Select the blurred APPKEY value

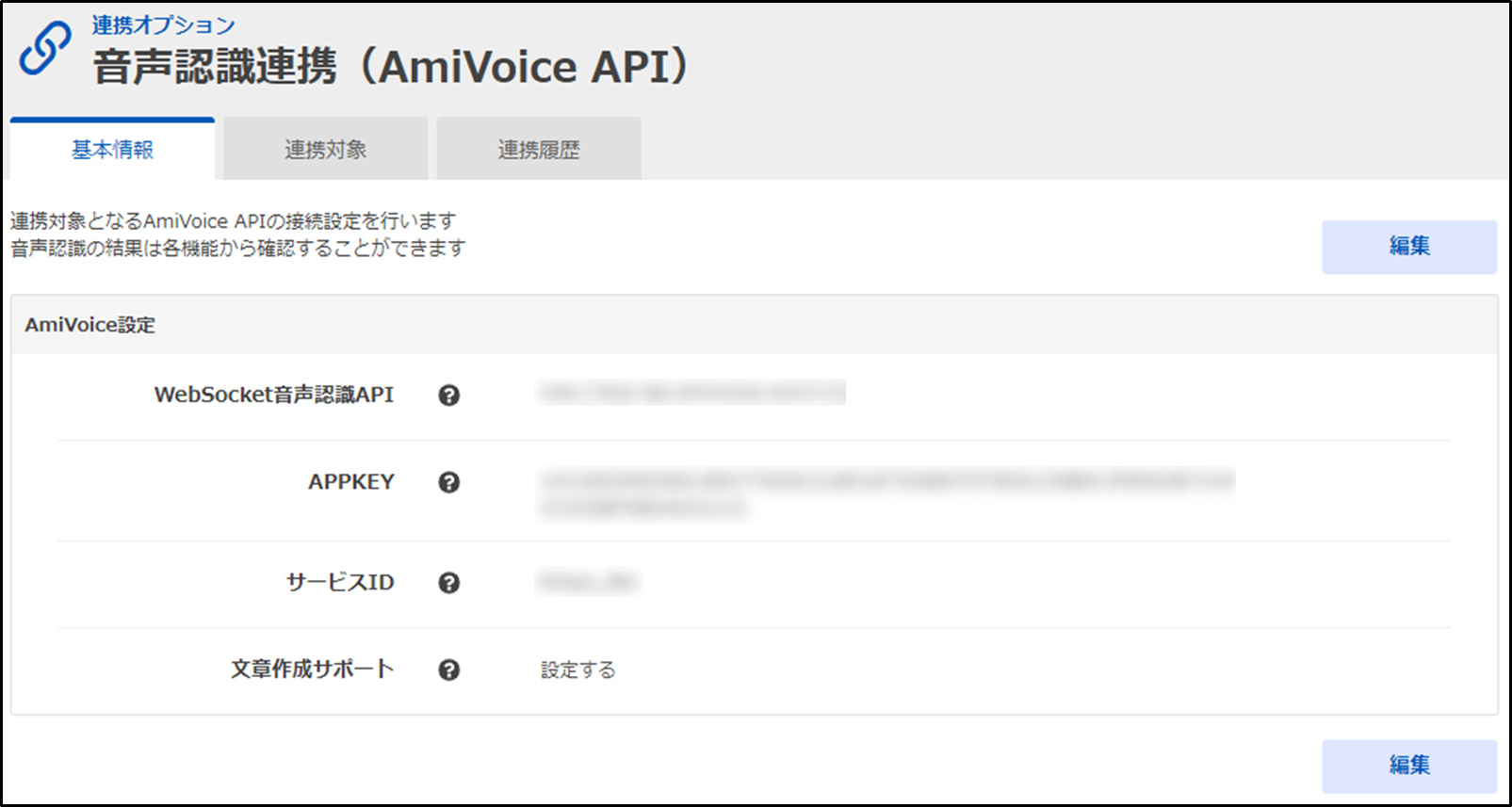[886, 495]
